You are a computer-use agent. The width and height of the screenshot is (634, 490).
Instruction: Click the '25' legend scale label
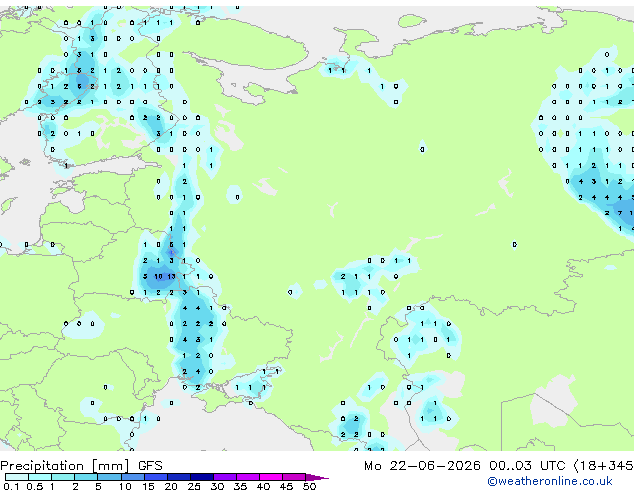click(194, 486)
